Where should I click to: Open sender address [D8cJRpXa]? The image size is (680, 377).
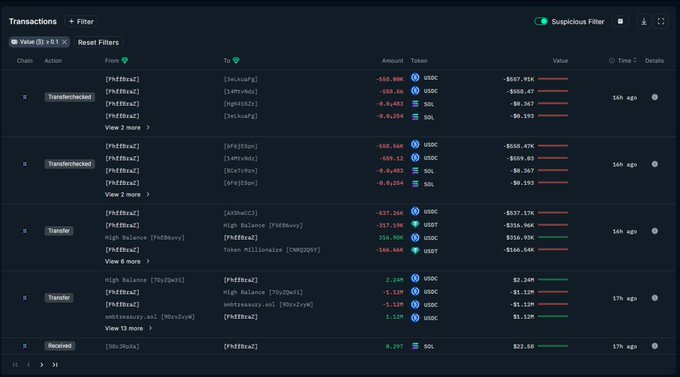[122, 346]
